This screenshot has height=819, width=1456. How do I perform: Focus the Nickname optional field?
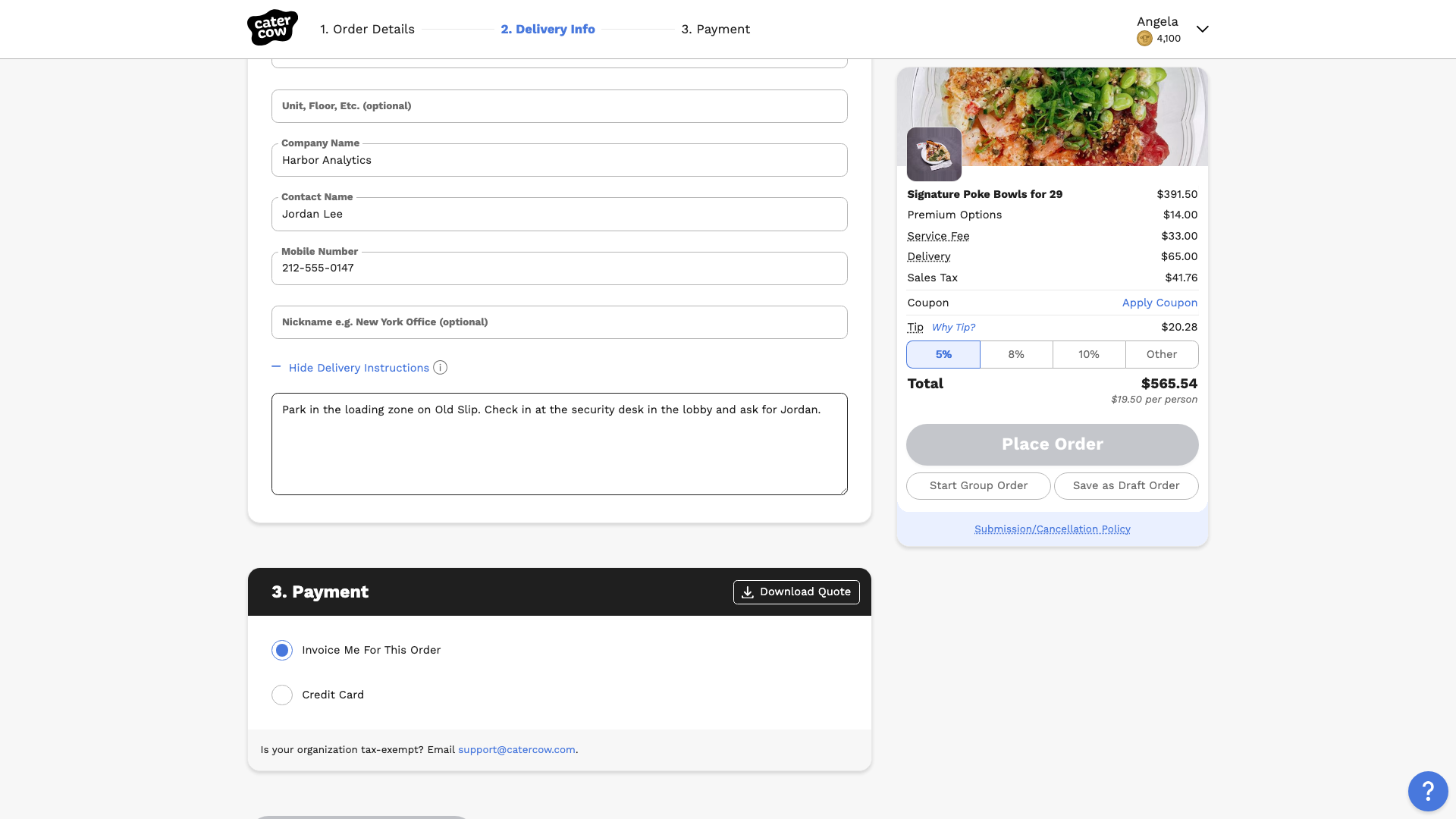click(559, 322)
